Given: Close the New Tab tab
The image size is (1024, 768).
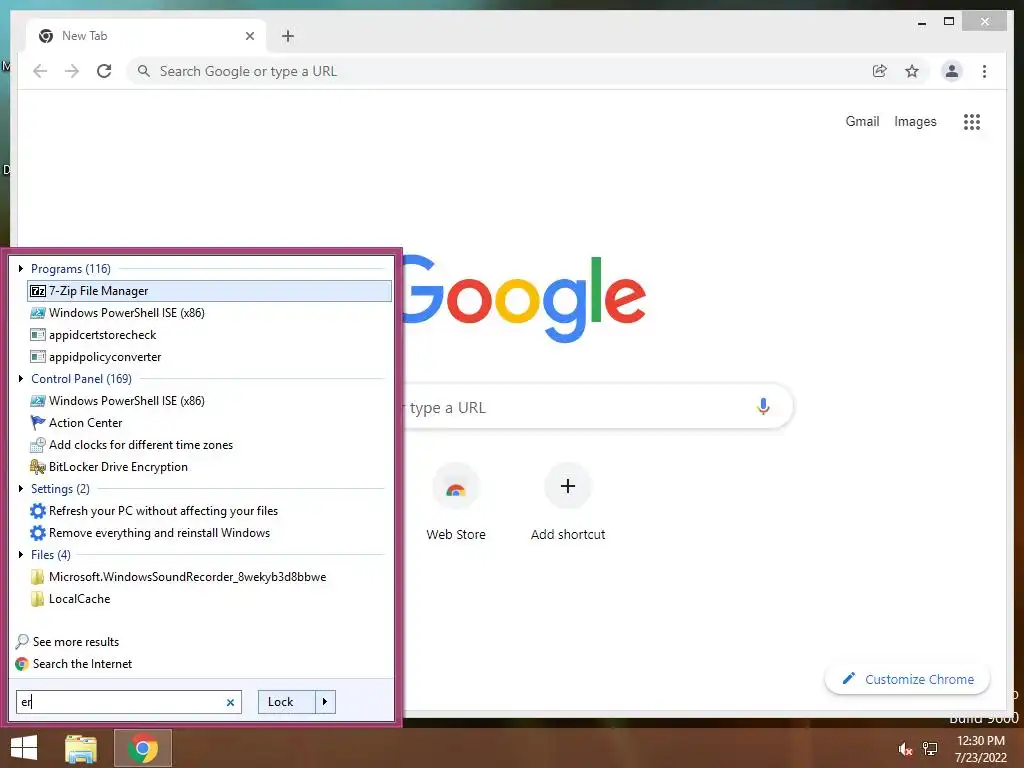Looking at the screenshot, I should click(249, 36).
